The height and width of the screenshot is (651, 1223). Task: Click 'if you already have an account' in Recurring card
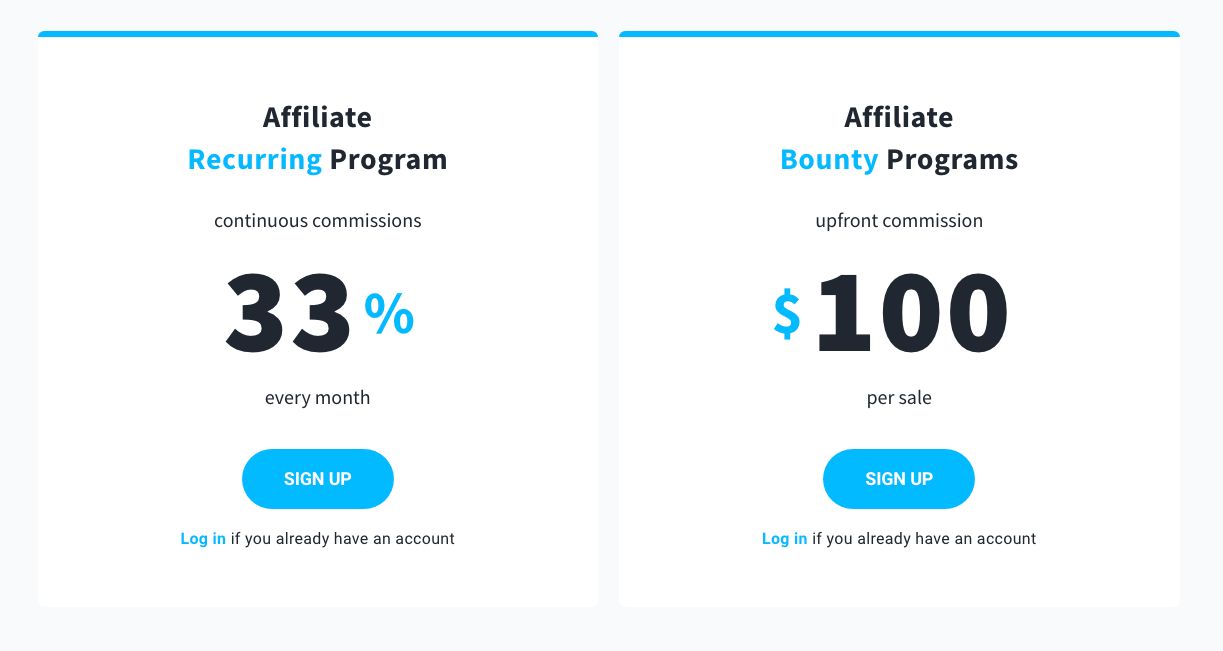[343, 539]
